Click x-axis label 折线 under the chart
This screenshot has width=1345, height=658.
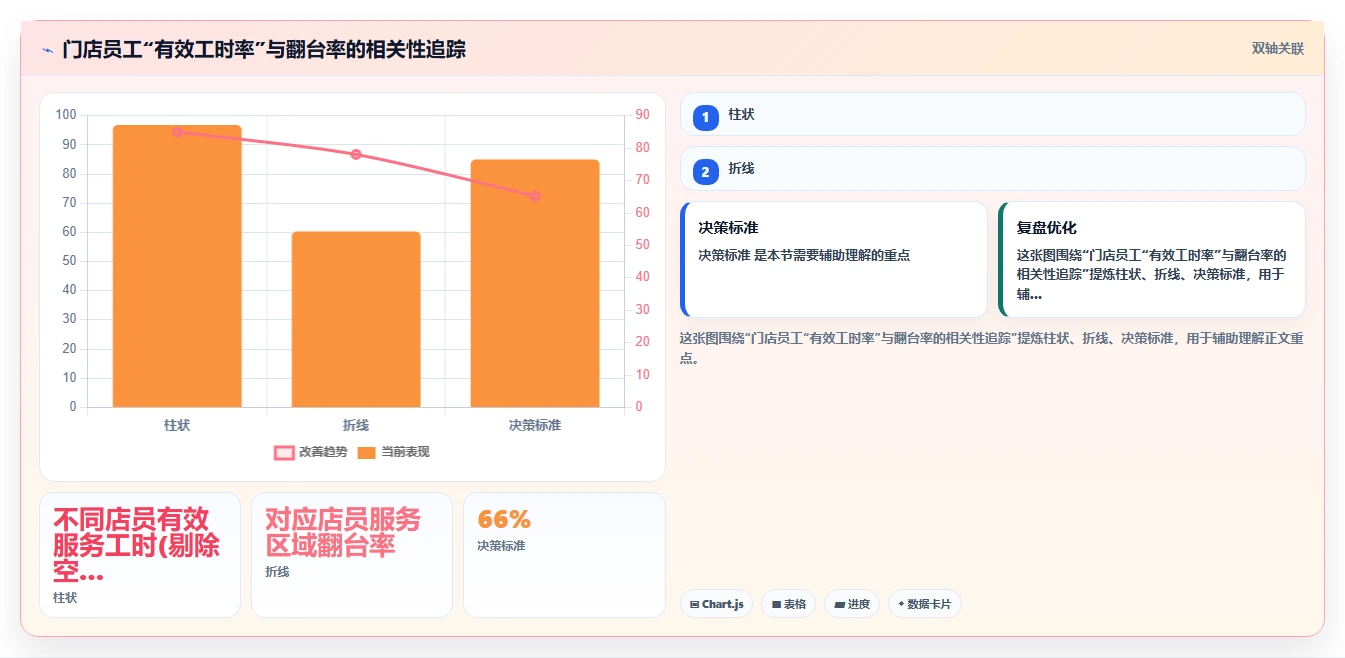tap(356, 425)
